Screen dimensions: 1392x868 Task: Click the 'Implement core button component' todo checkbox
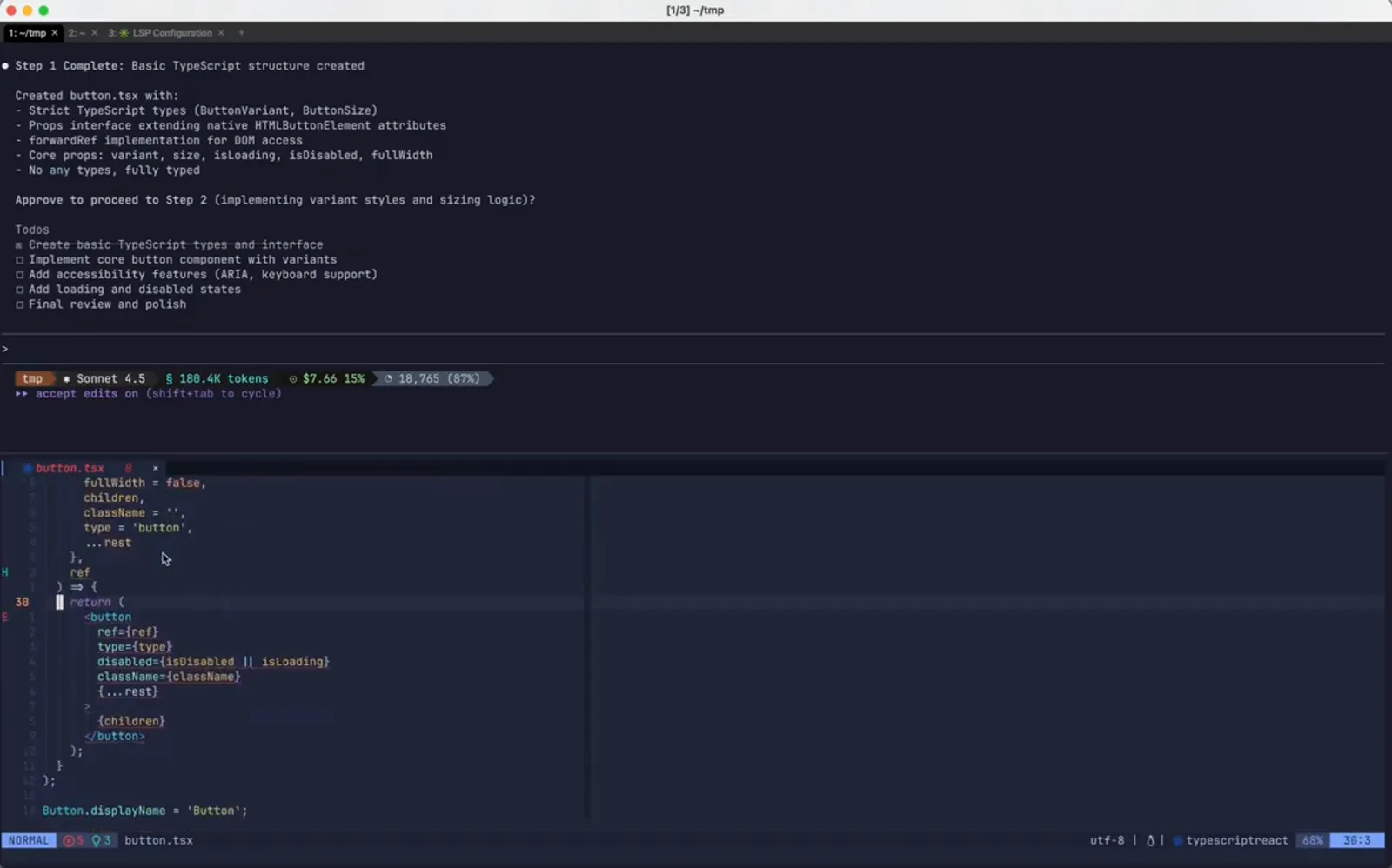[x=19, y=260]
